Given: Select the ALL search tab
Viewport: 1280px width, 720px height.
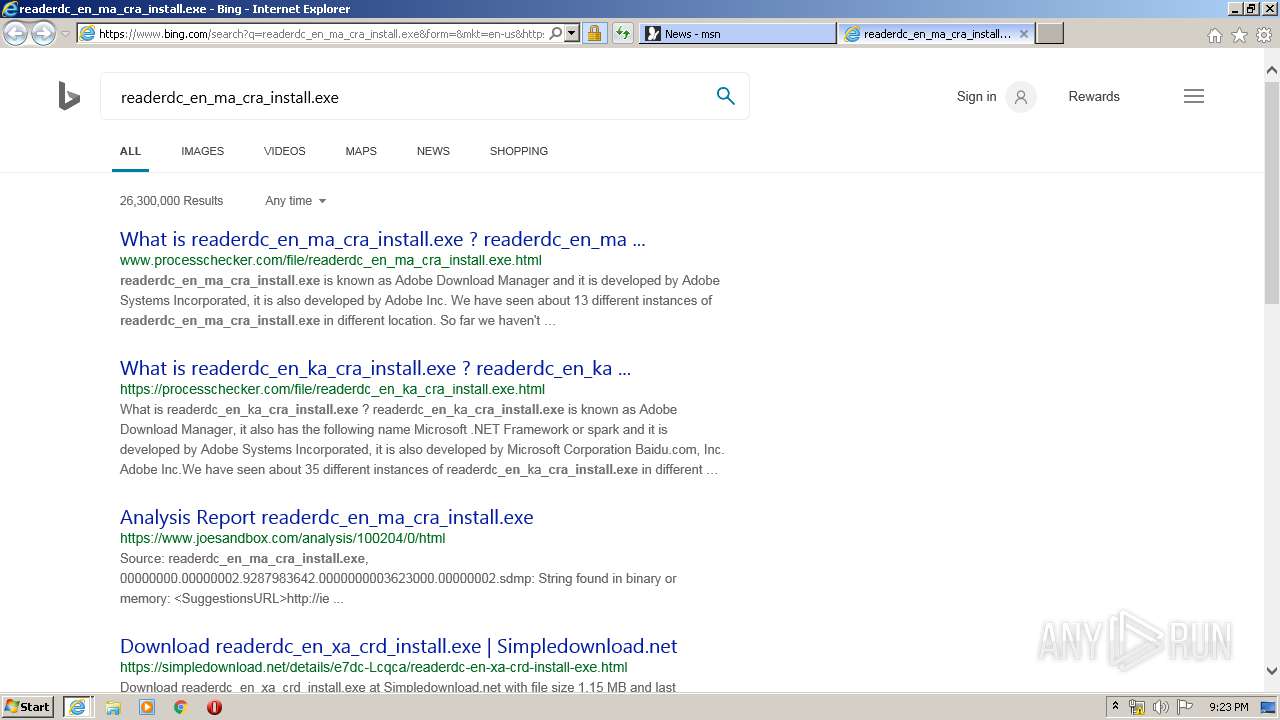Looking at the screenshot, I should (x=130, y=151).
